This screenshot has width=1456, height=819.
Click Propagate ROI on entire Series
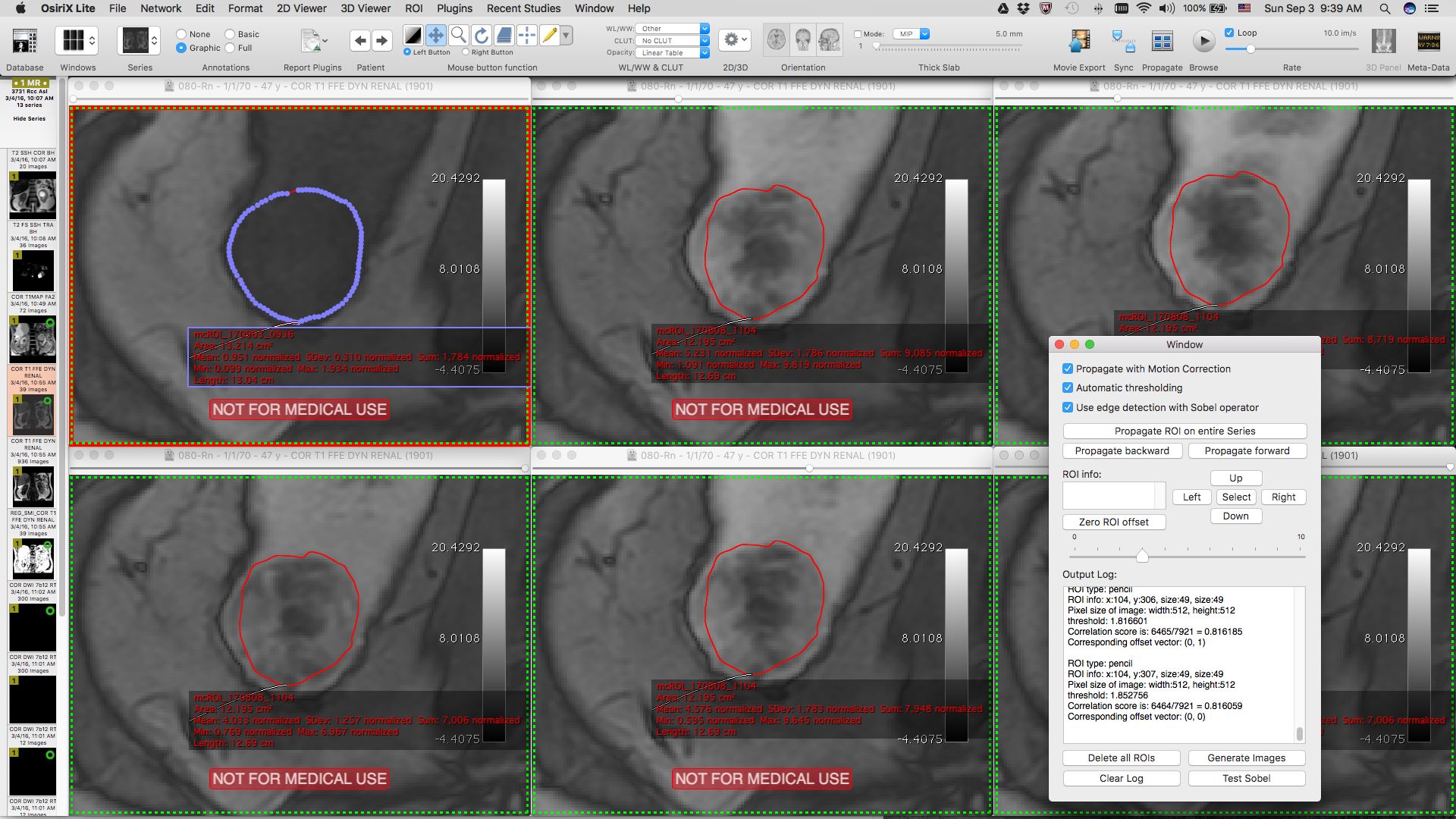(1185, 431)
